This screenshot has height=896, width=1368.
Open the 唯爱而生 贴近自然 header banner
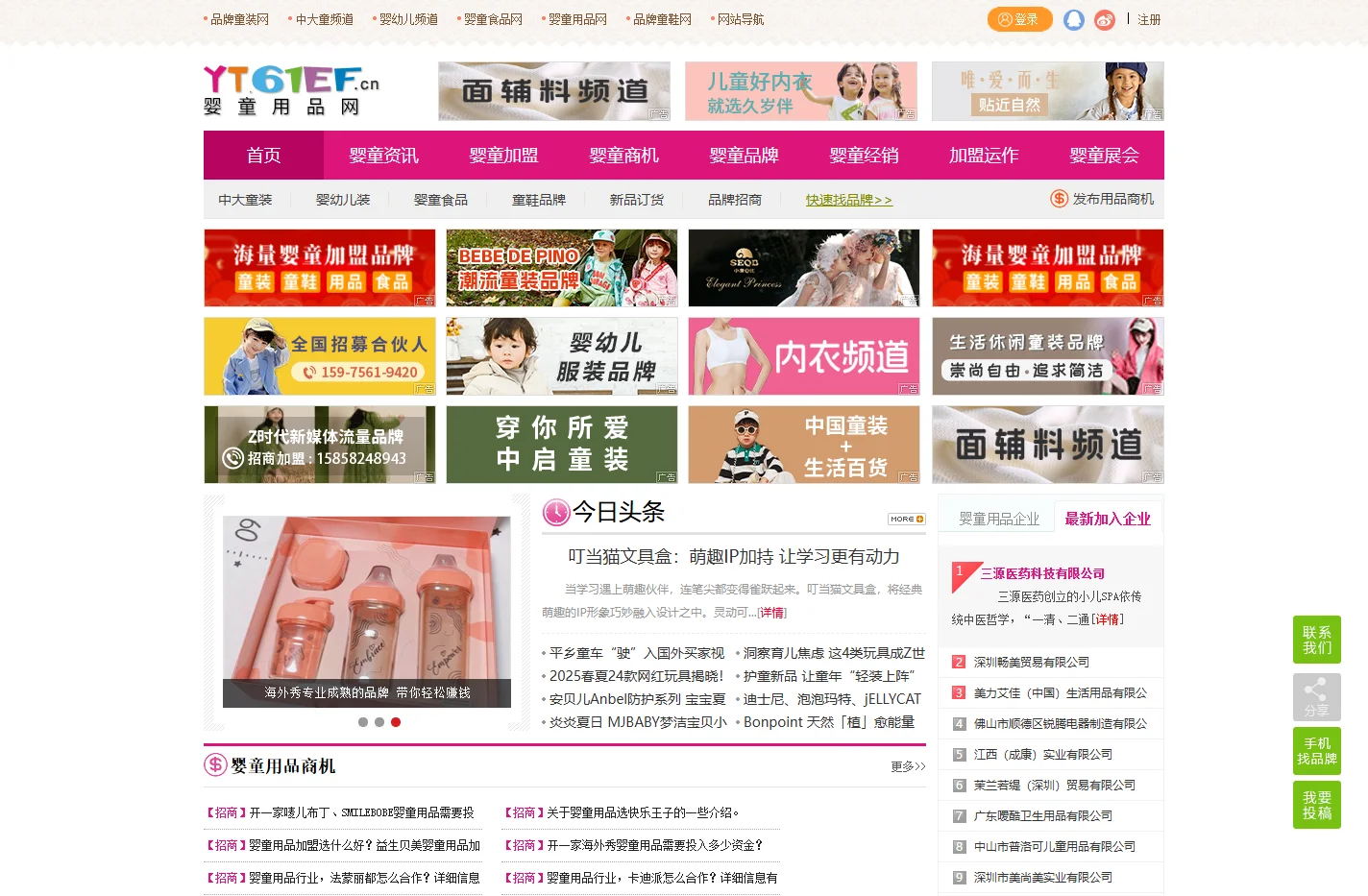coord(1048,91)
